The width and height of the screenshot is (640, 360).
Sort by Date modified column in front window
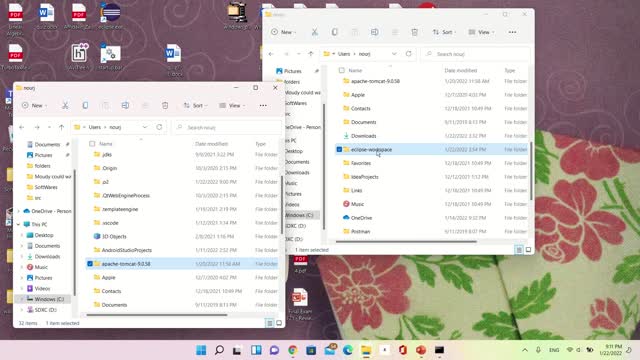(x=211, y=144)
